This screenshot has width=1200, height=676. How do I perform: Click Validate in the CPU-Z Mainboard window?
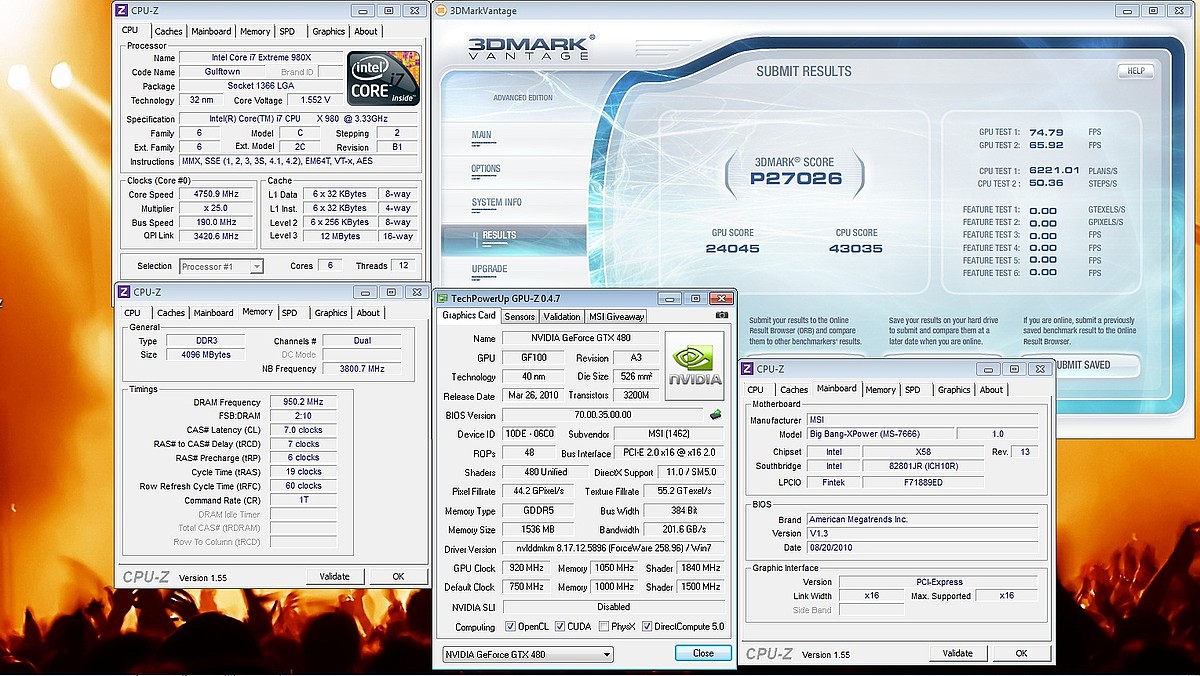point(957,653)
